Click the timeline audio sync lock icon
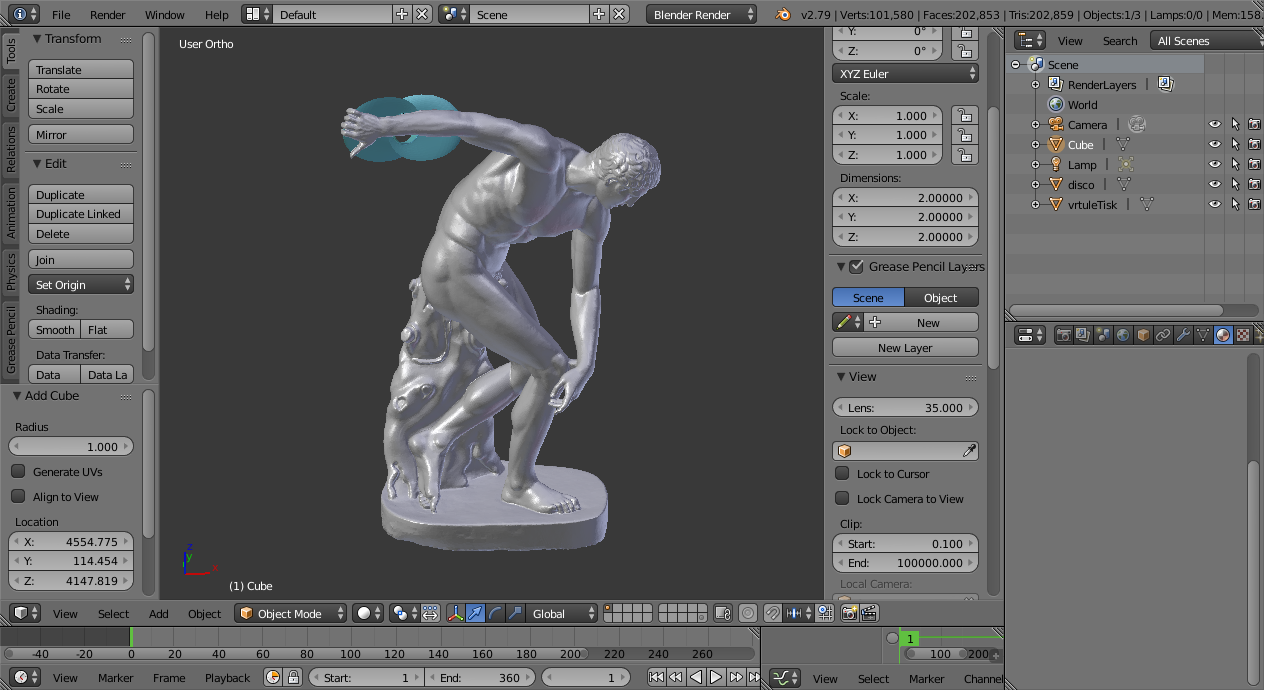This screenshot has width=1264, height=690. (x=293, y=677)
